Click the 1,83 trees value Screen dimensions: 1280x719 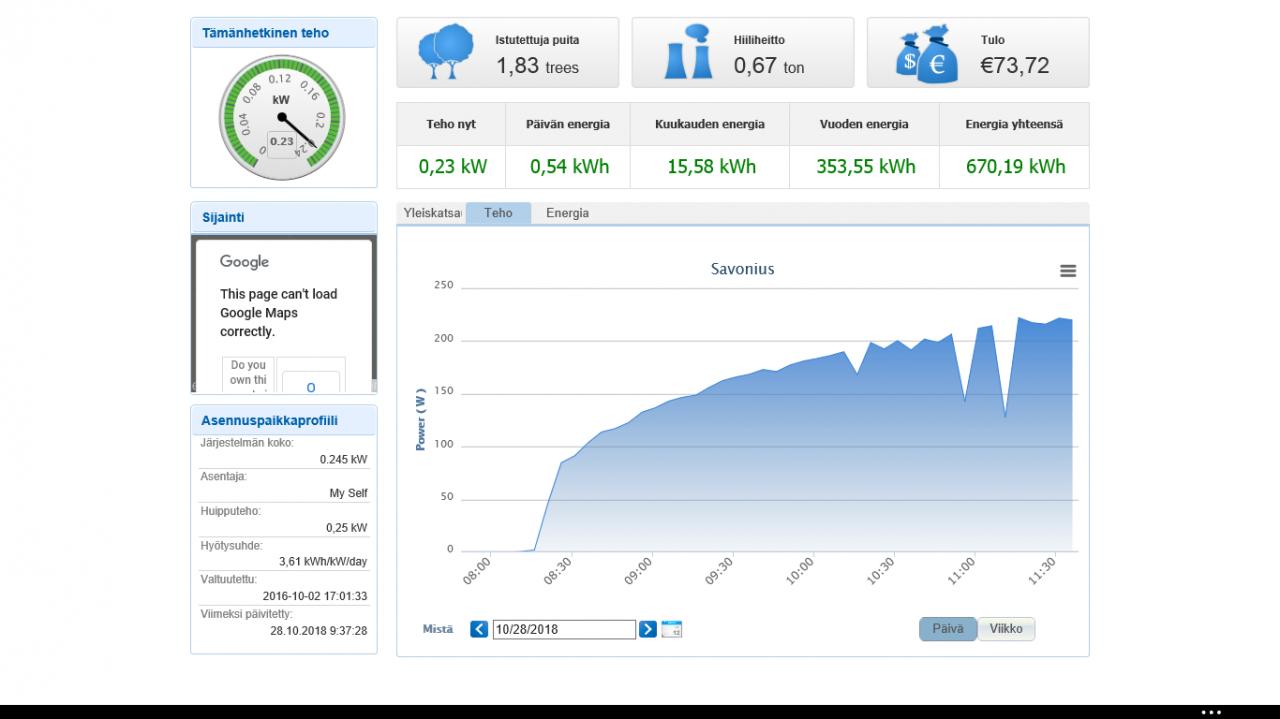coord(538,66)
